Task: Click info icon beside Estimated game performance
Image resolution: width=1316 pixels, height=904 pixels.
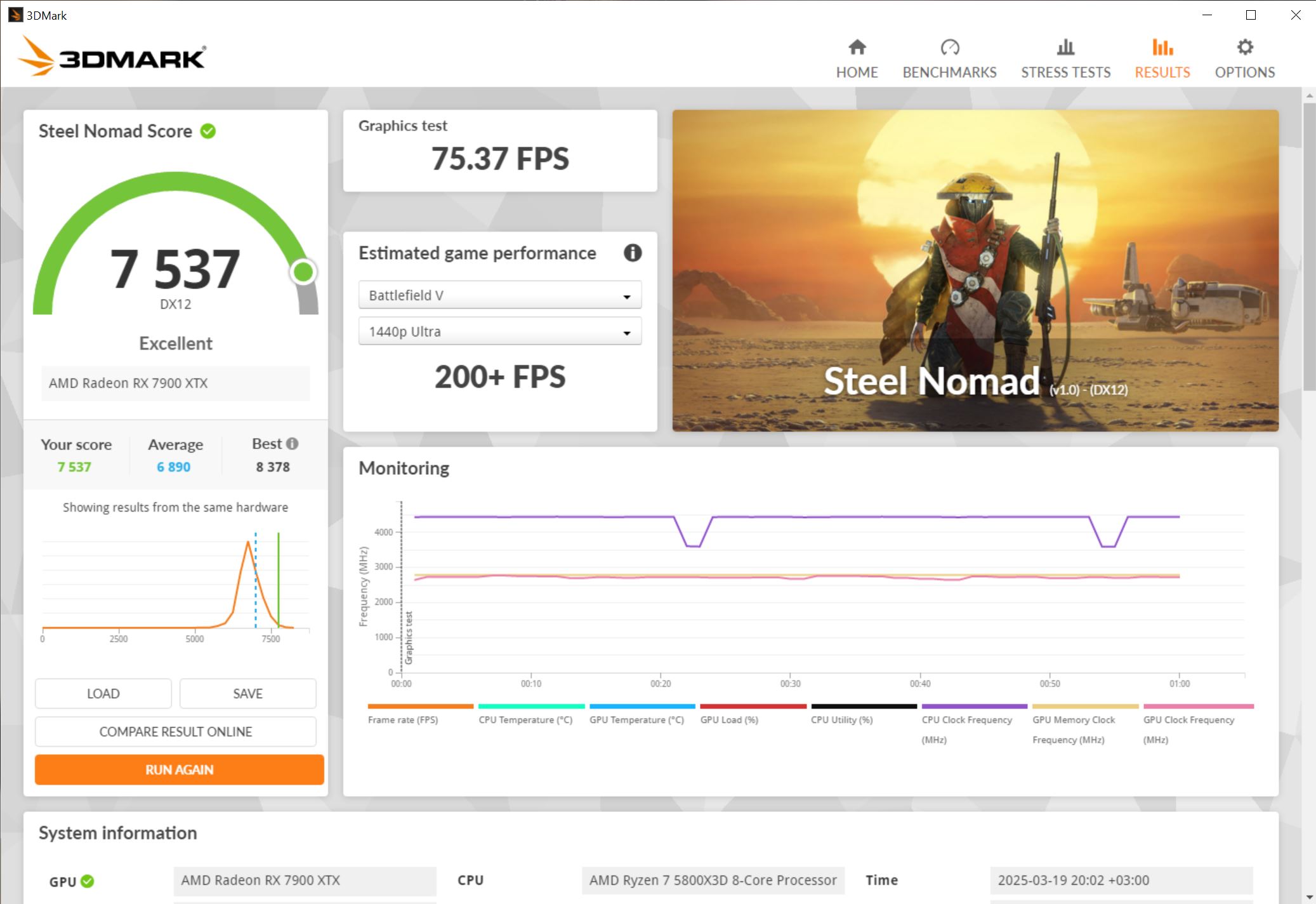Action: pyautogui.click(x=632, y=253)
